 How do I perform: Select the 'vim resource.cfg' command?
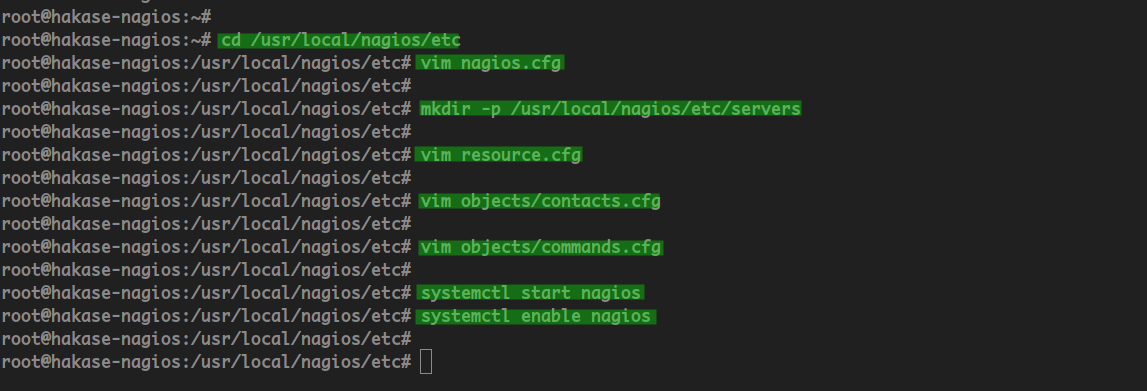(x=499, y=155)
